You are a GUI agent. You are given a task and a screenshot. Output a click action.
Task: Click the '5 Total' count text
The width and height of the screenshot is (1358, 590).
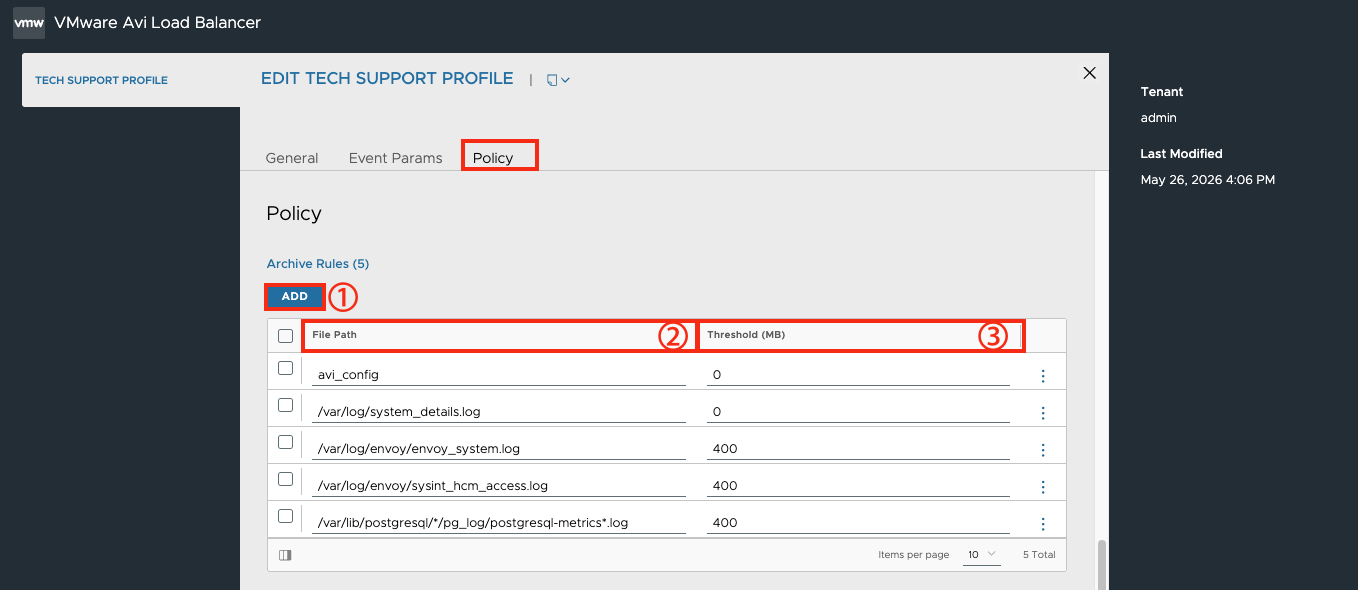point(1039,555)
